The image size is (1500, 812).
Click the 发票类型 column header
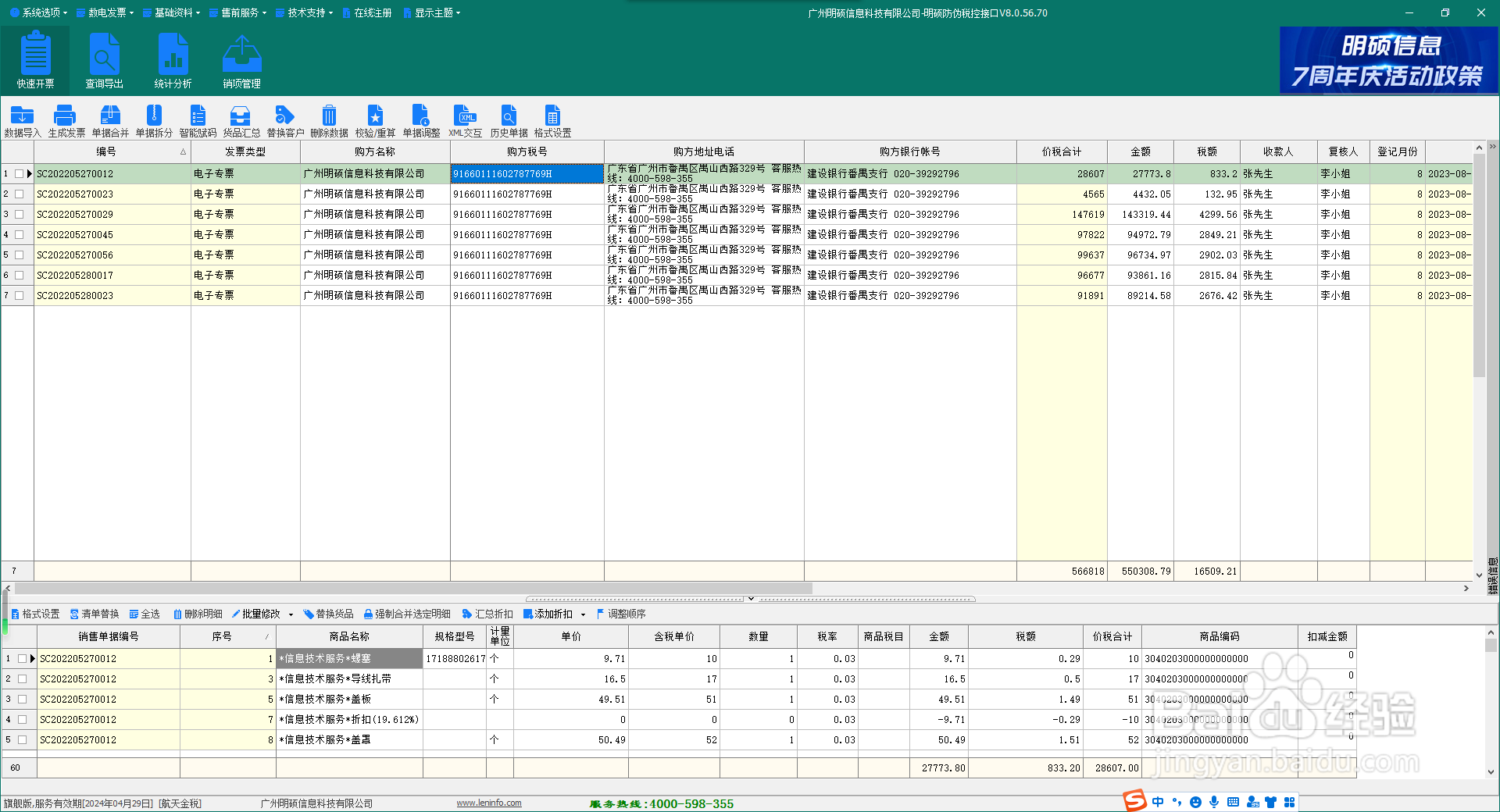coord(245,151)
